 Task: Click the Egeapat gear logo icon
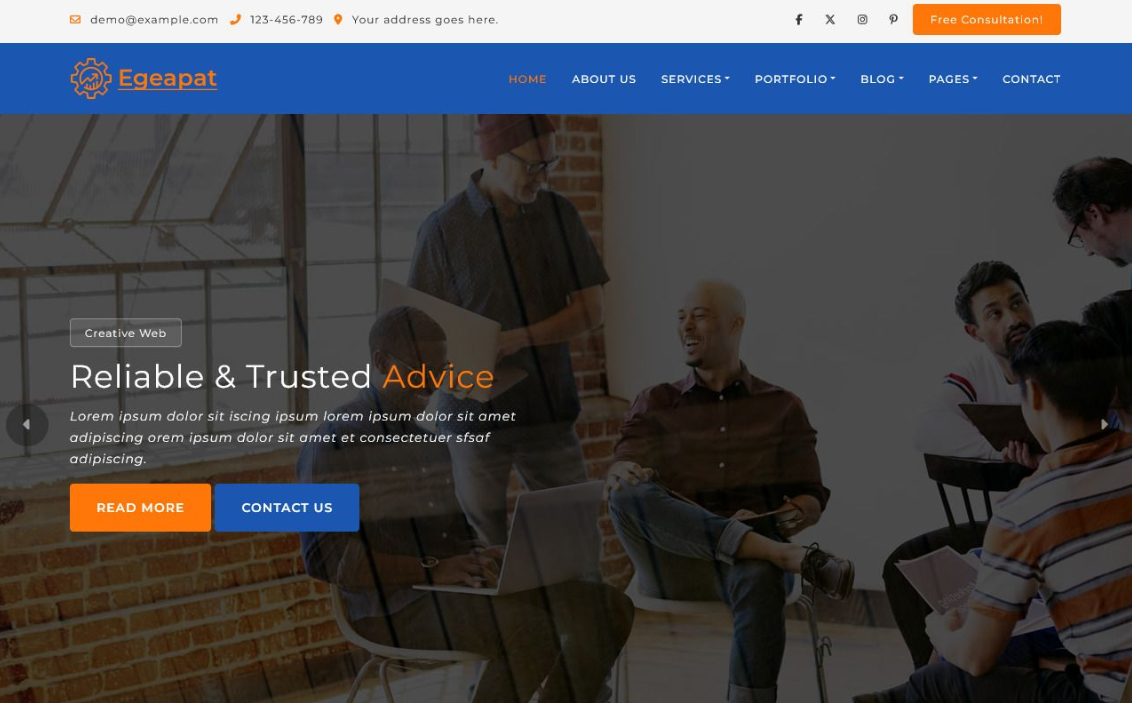[x=91, y=78]
